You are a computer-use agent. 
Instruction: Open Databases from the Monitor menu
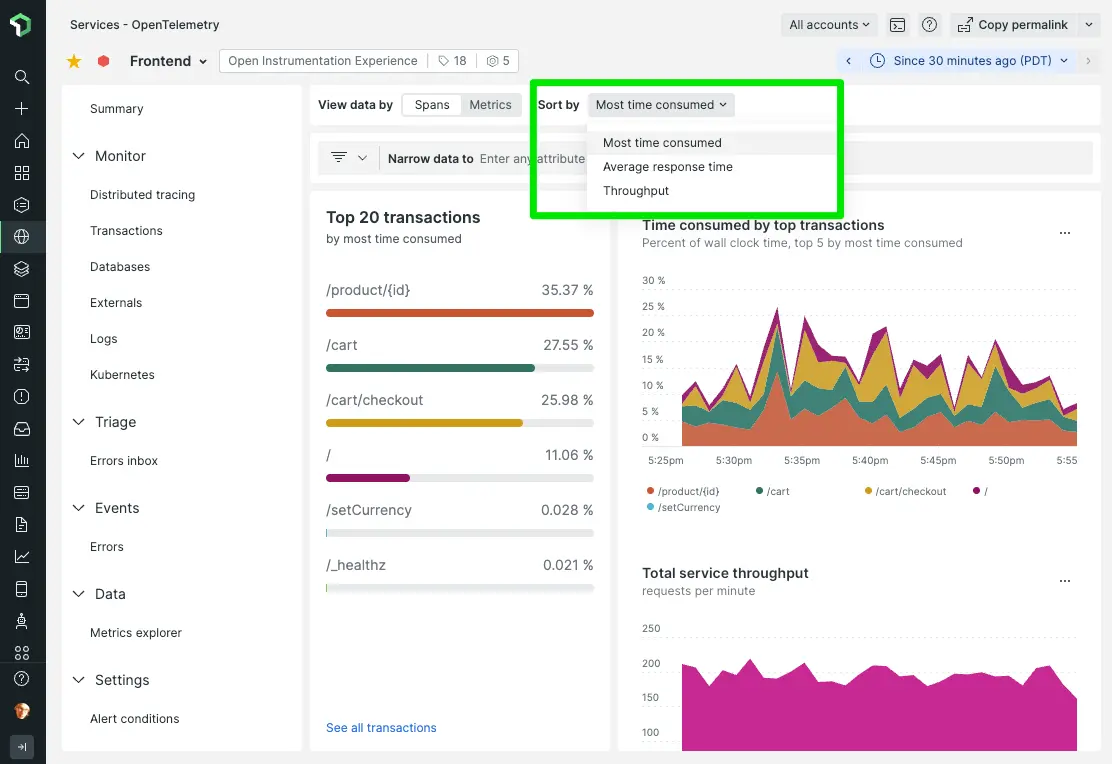click(x=122, y=266)
